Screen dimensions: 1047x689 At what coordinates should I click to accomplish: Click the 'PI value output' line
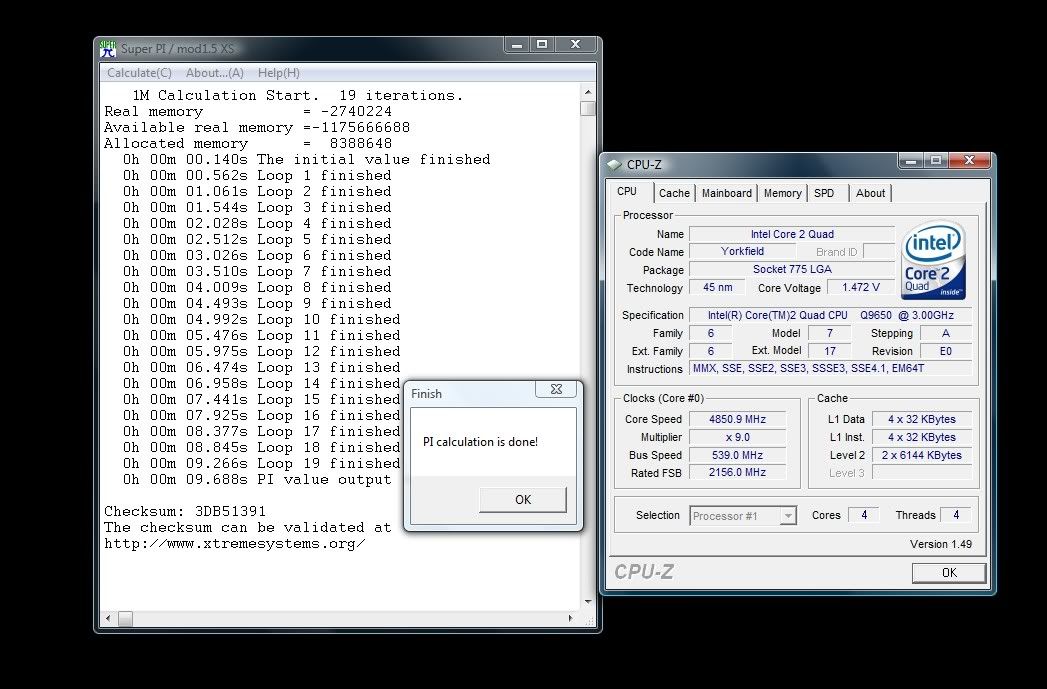pos(257,479)
